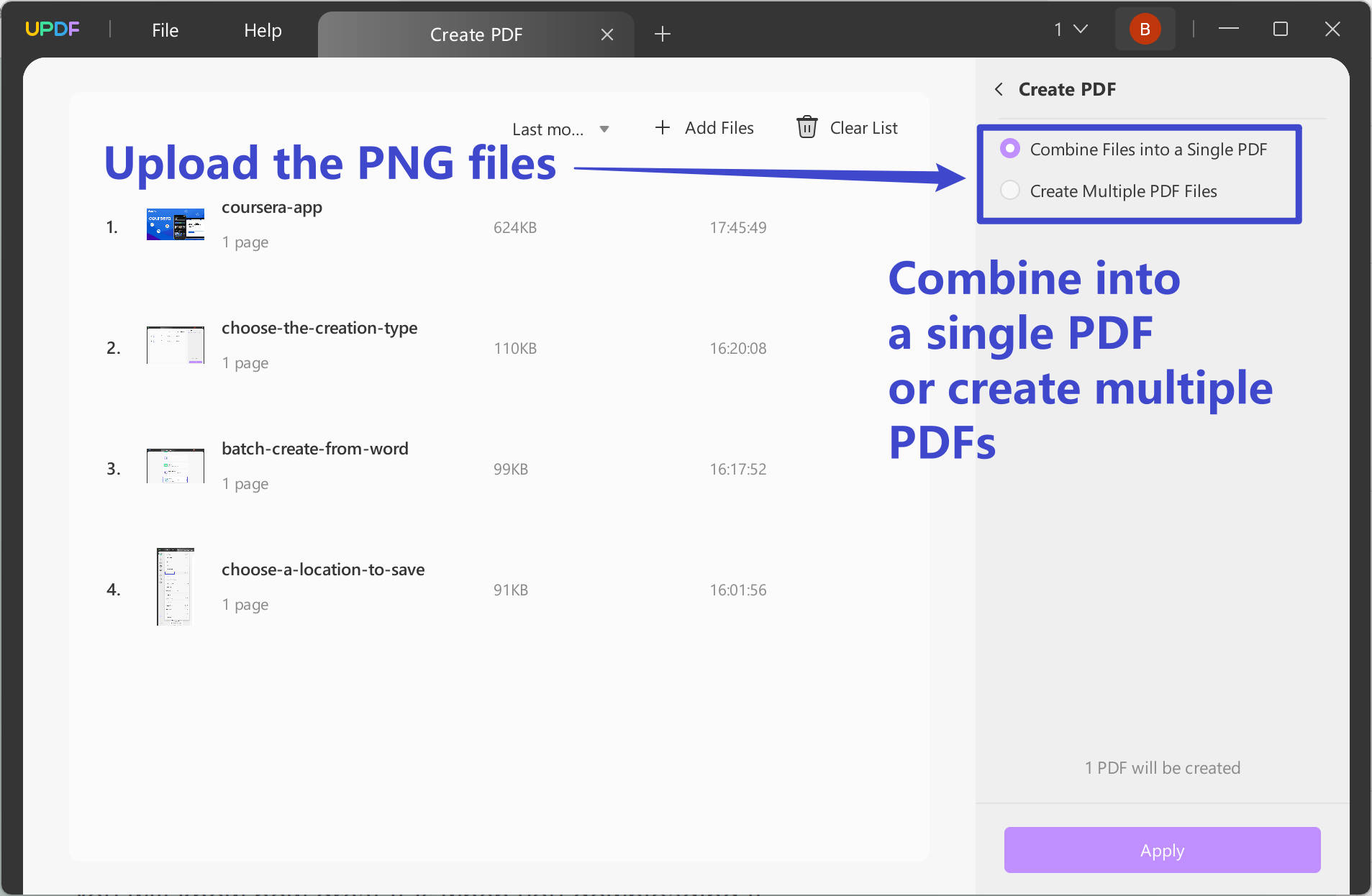Click the UPDF logo
The width and height of the screenshot is (1372, 896).
pos(52,28)
